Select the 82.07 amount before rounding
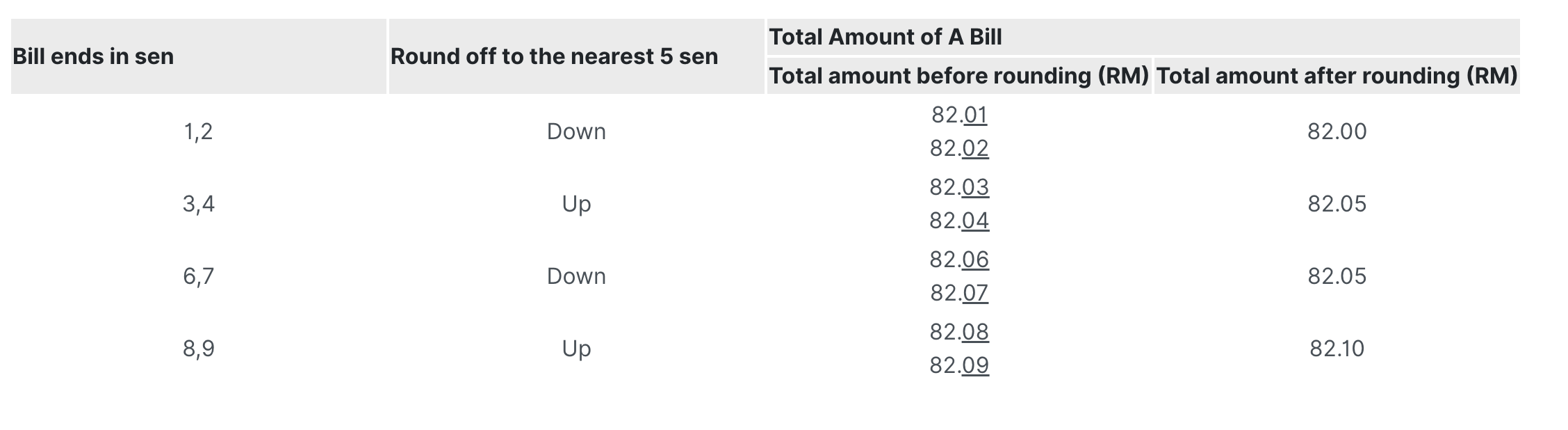1568x430 pixels. point(959,293)
